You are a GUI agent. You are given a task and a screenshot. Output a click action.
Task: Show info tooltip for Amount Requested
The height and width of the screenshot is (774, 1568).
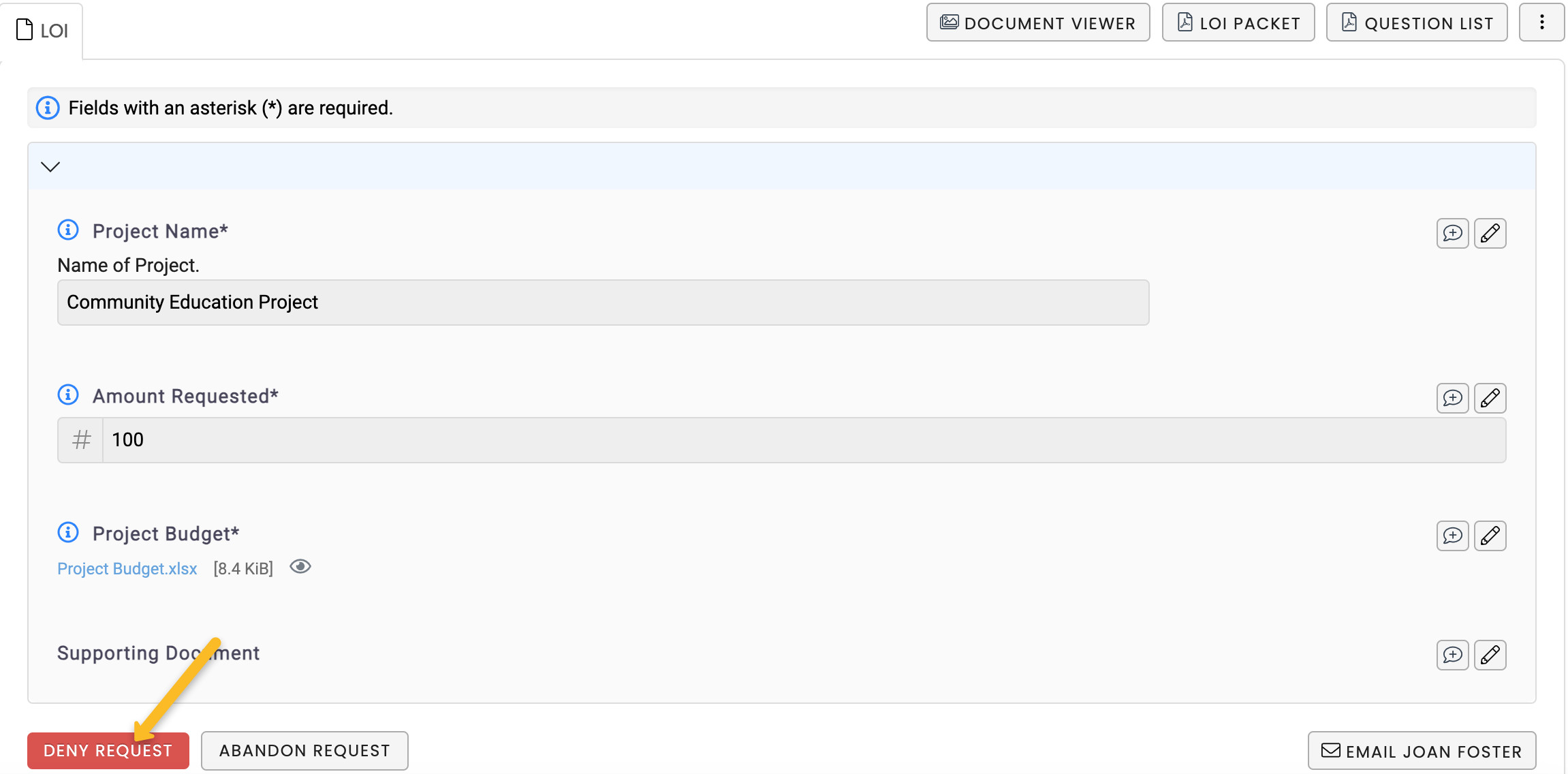pyautogui.click(x=68, y=395)
